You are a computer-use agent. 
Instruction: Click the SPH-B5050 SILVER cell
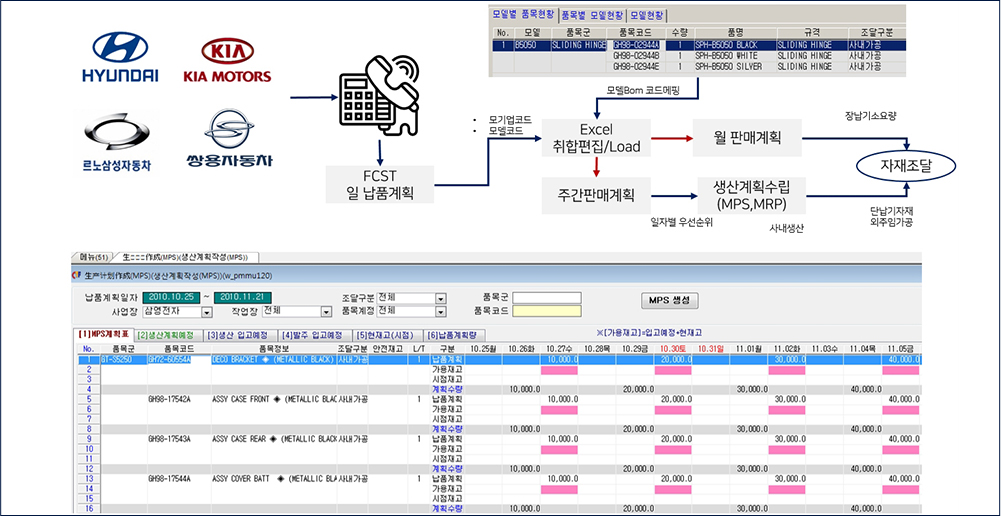click(734, 66)
